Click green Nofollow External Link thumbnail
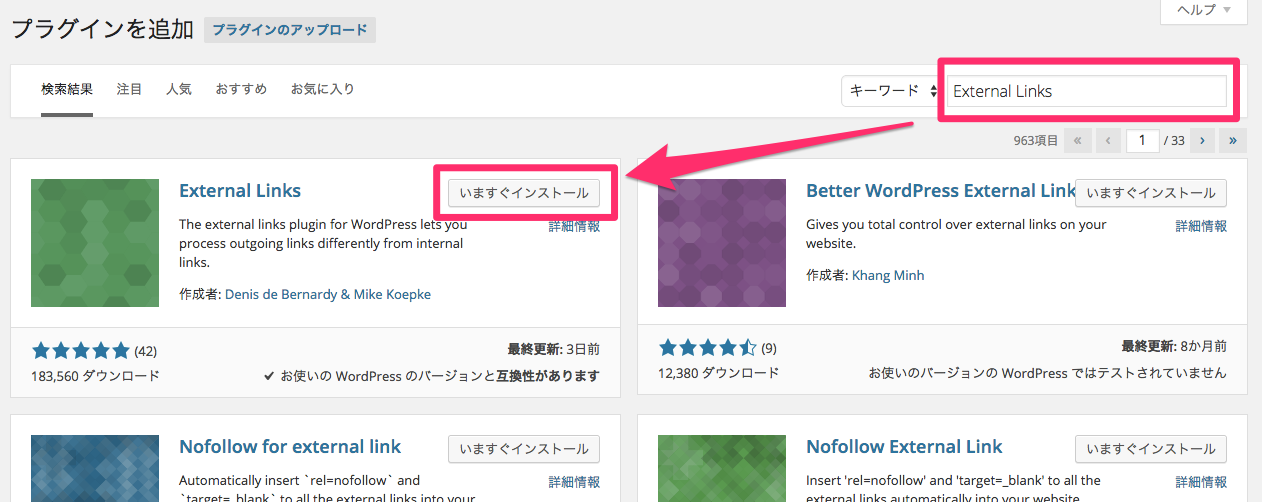This screenshot has height=502, width=1262. (x=722, y=468)
